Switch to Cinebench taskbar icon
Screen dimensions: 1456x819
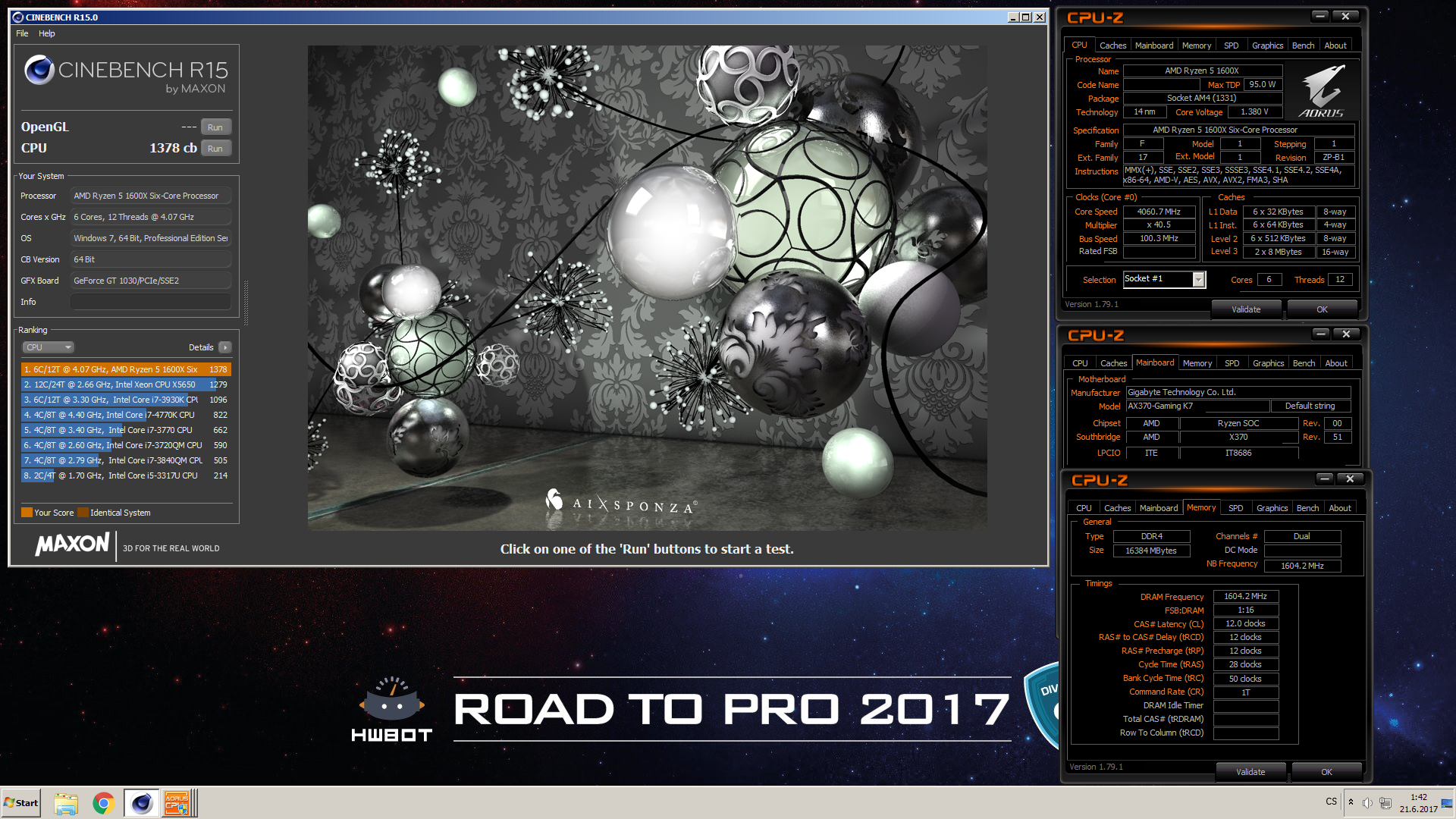[141, 803]
